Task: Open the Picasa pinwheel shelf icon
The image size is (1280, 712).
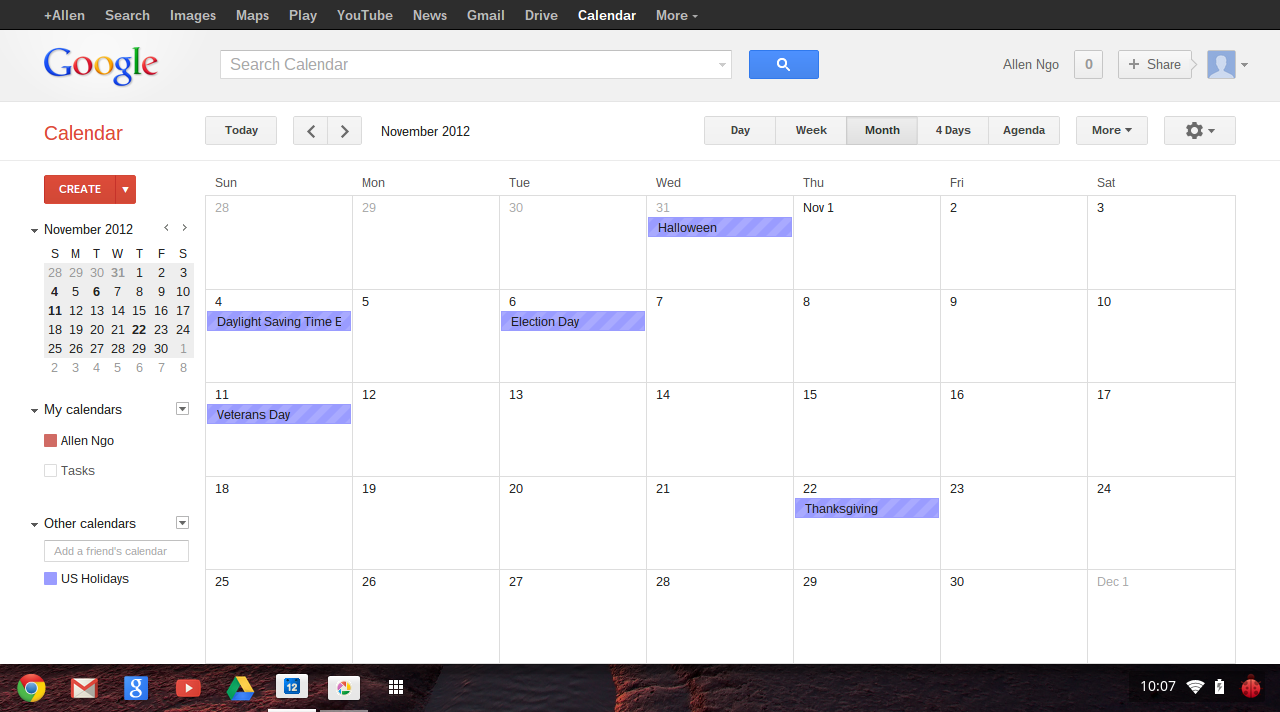Action: pyautogui.click(x=344, y=687)
